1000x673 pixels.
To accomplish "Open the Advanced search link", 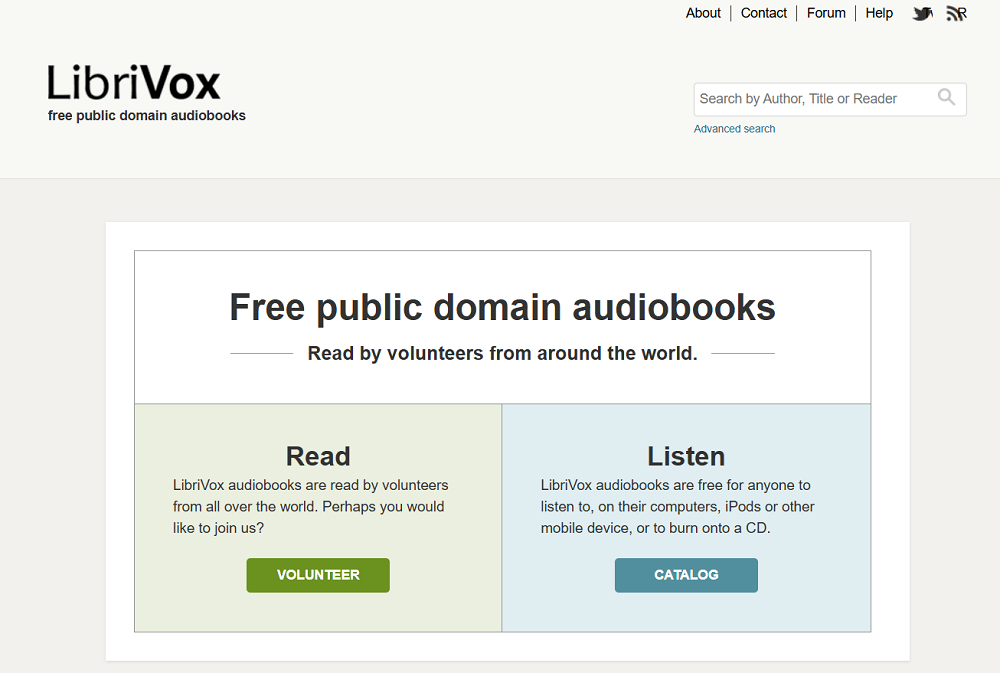I will click(735, 129).
